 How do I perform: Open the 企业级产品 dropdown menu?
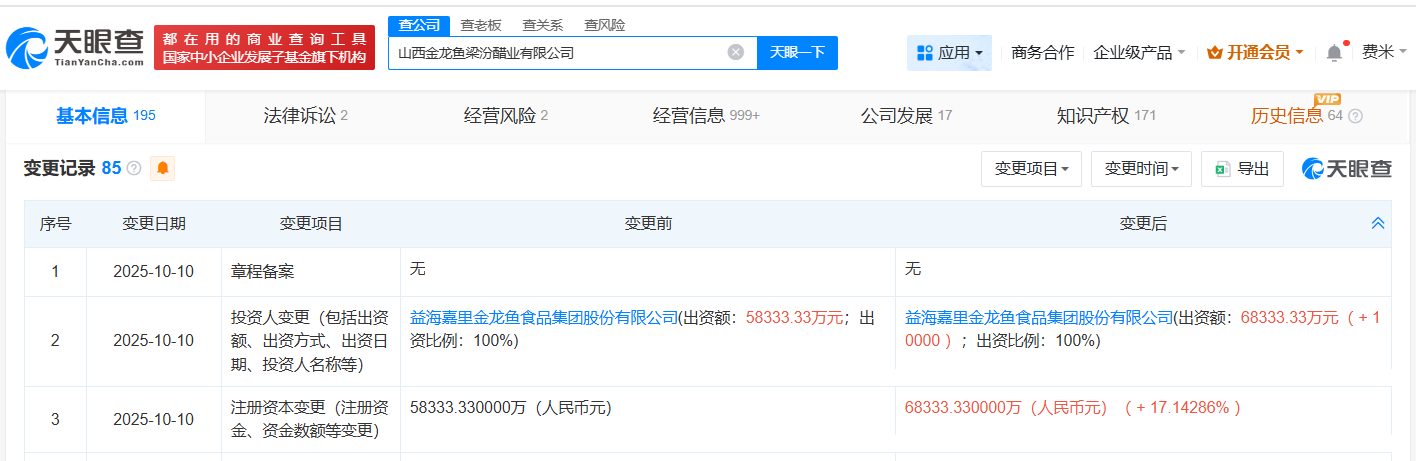coord(1139,52)
